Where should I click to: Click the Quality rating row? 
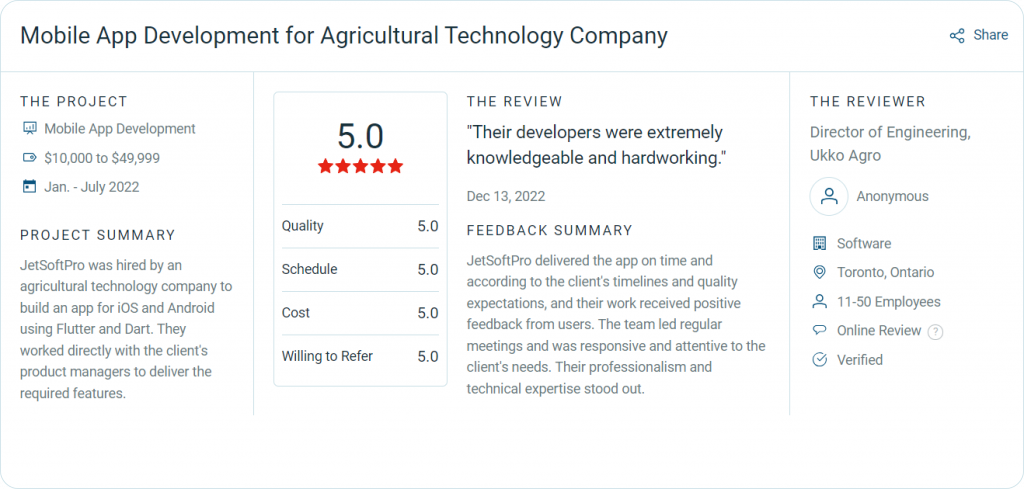pyautogui.click(x=360, y=226)
